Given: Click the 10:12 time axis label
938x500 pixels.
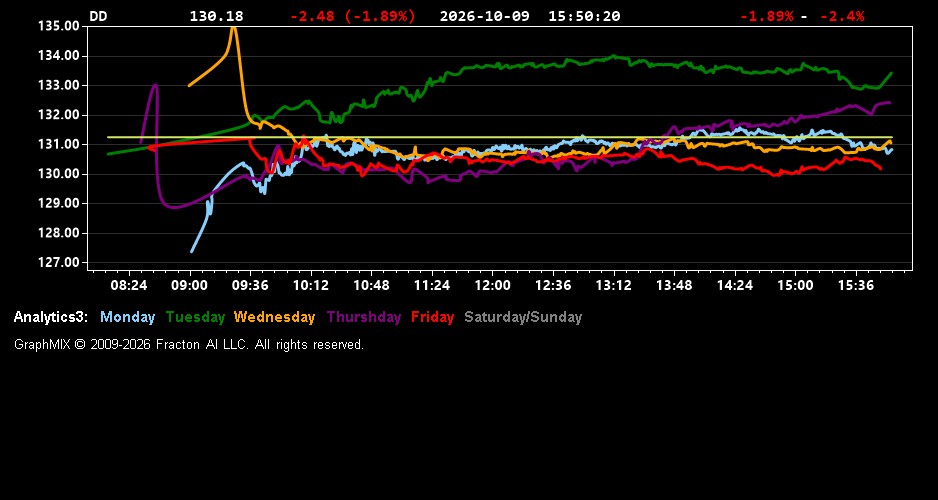Looking at the screenshot, I should coord(310,285).
